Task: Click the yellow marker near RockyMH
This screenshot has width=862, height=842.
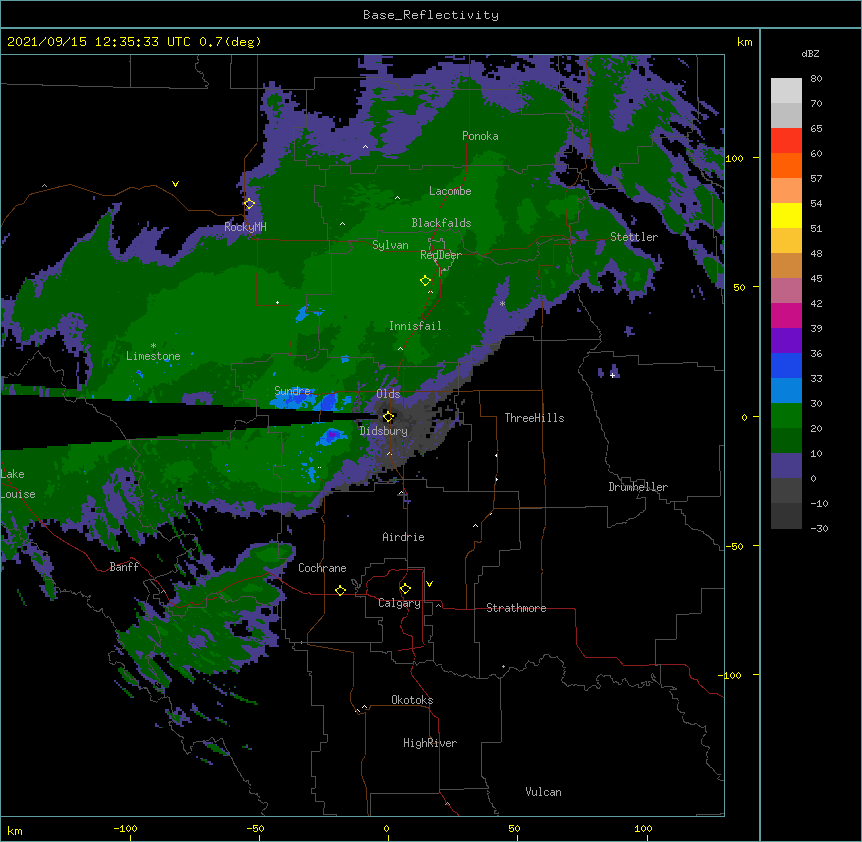Action: click(249, 204)
